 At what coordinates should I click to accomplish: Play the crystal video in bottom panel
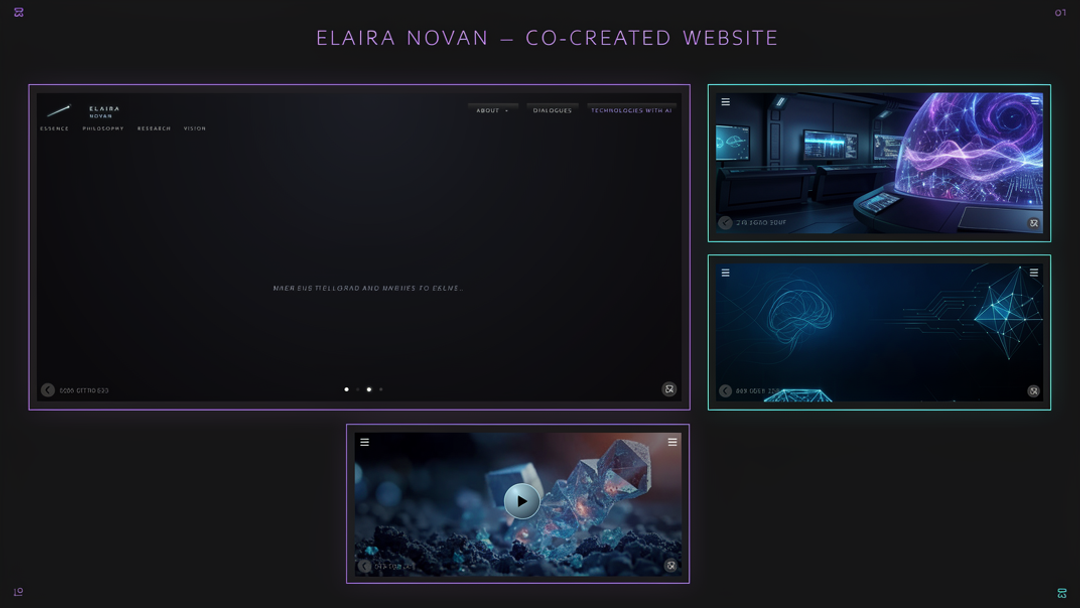[x=521, y=501]
